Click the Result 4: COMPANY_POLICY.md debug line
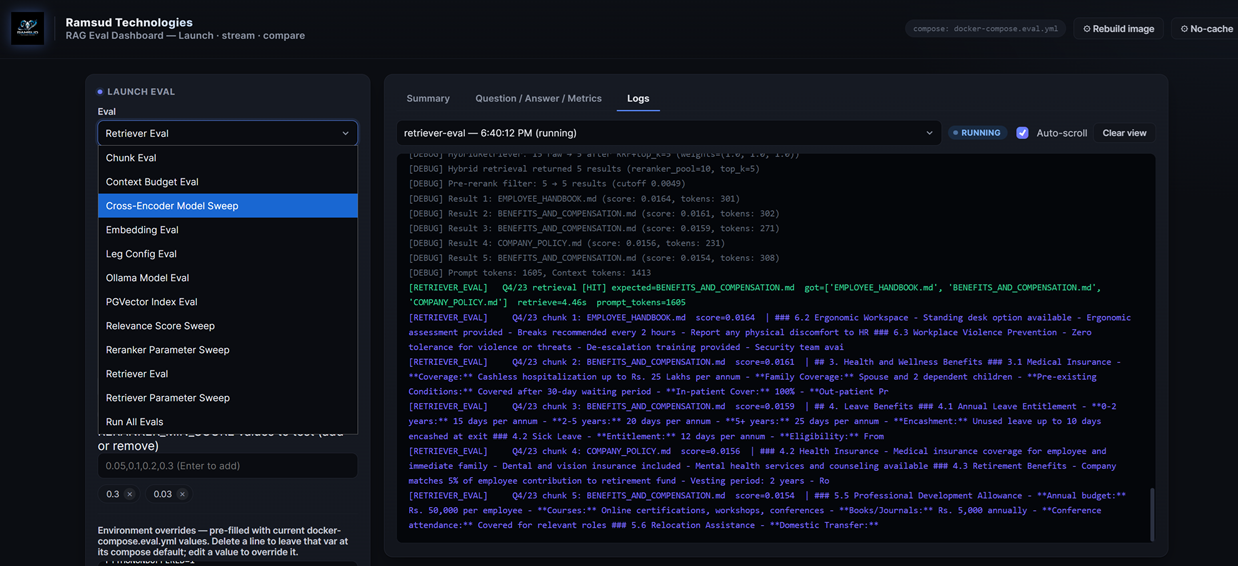The width and height of the screenshot is (1238, 566). coord(567,243)
